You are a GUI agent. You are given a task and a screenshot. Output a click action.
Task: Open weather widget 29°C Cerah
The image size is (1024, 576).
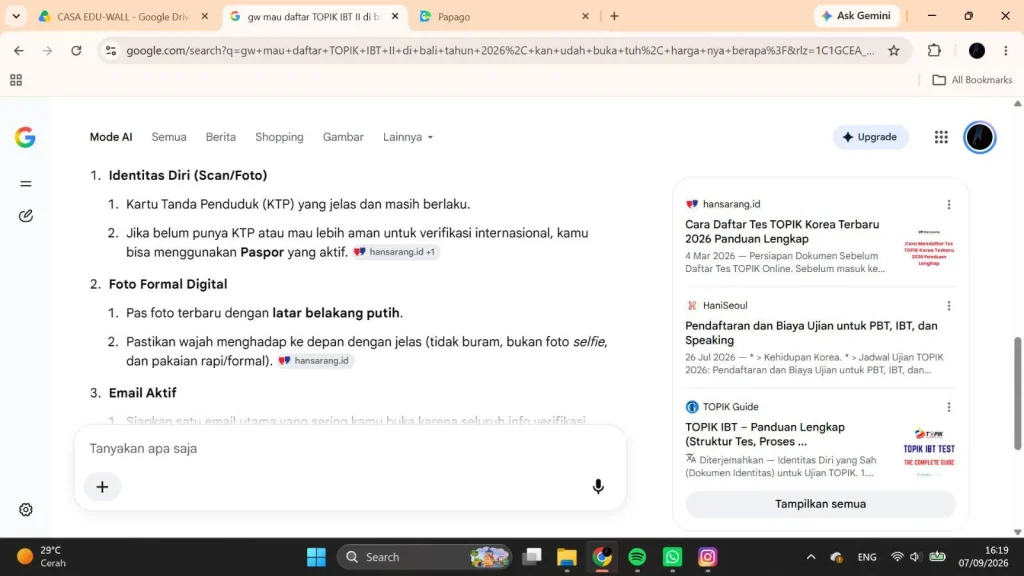(x=42, y=557)
